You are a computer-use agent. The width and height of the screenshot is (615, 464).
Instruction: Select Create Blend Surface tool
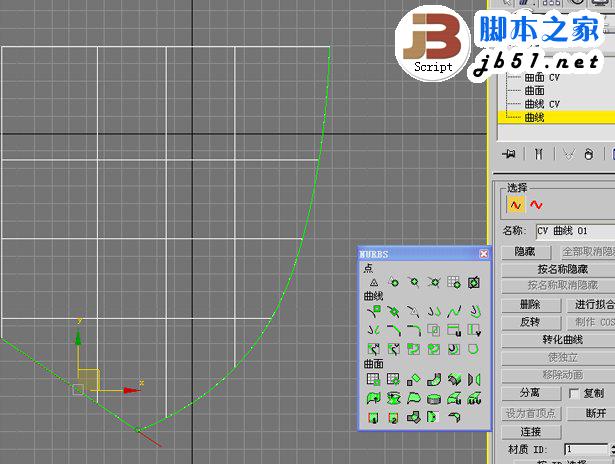pos(434,379)
